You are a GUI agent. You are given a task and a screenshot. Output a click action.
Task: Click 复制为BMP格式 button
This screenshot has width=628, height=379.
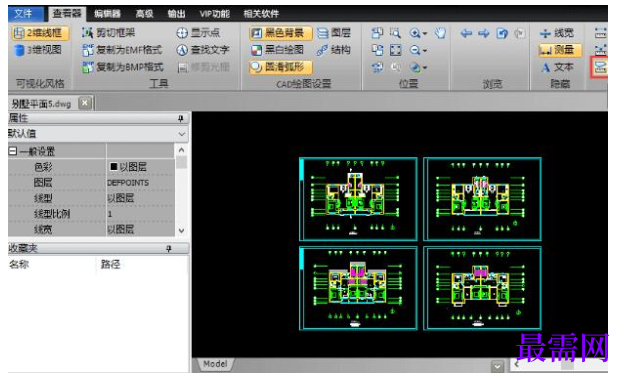tap(123, 67)
